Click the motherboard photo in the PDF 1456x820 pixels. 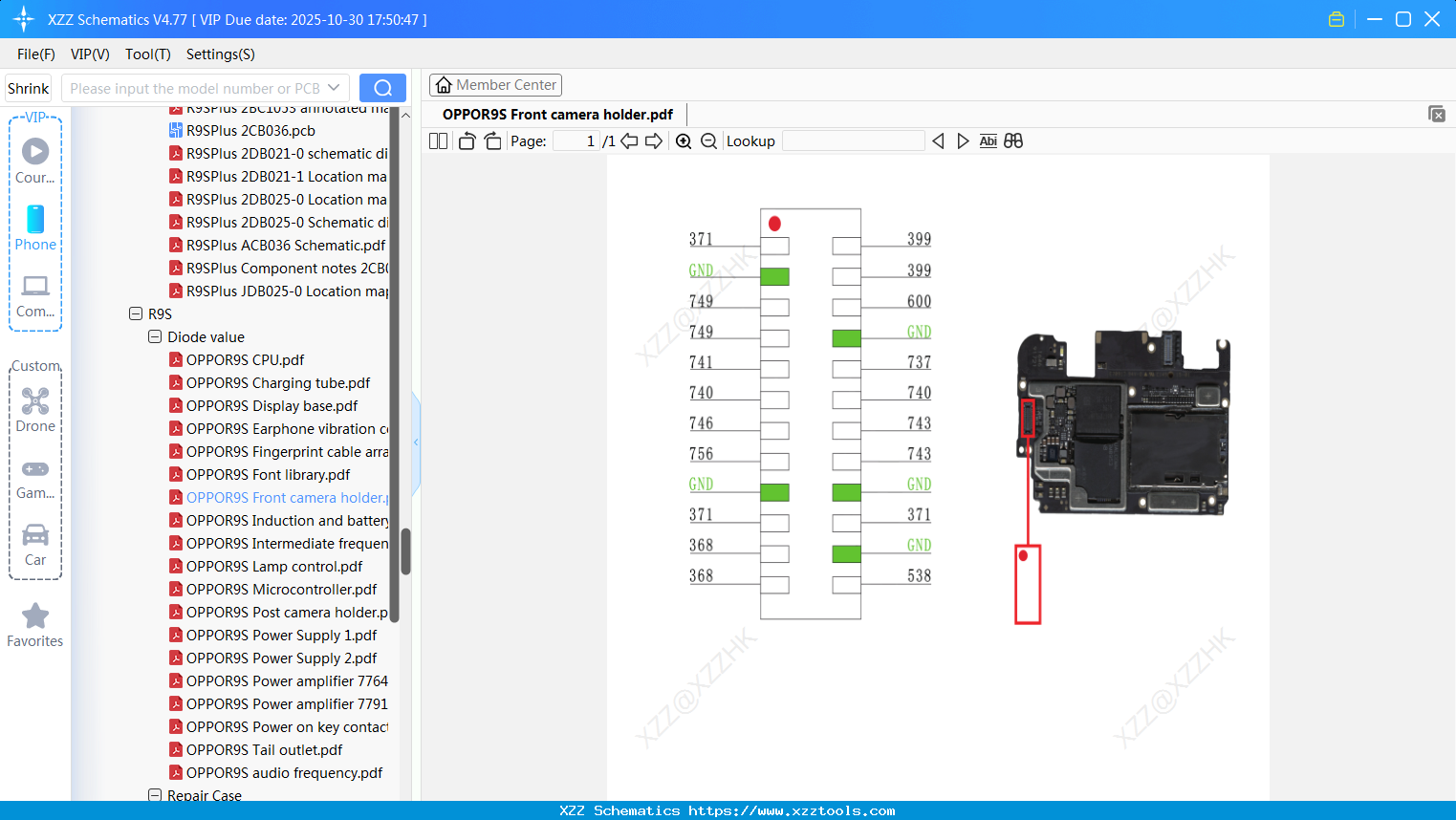(x=1122, y=423)
